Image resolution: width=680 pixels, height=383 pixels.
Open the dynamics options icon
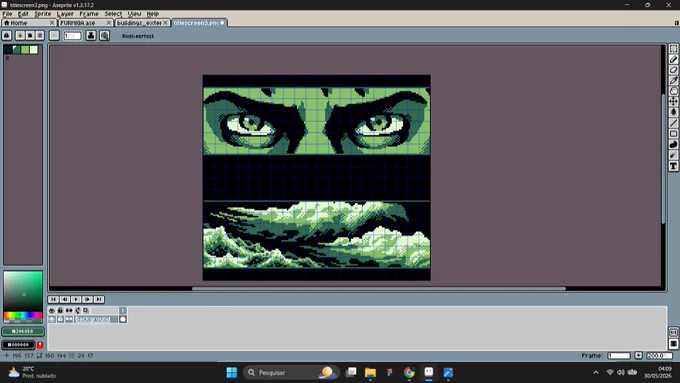coord(105,36)
